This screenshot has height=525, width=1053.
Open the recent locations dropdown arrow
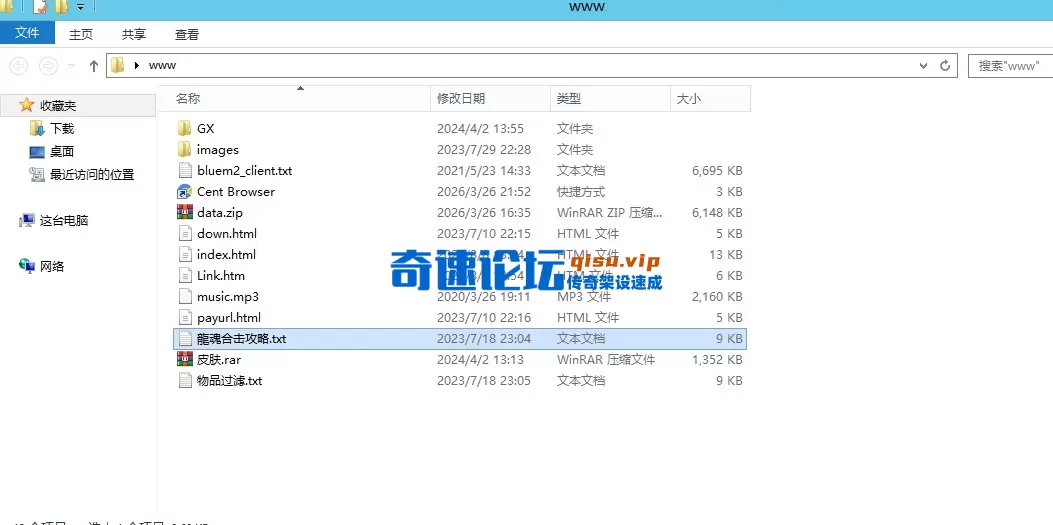(x=72, y=66)
